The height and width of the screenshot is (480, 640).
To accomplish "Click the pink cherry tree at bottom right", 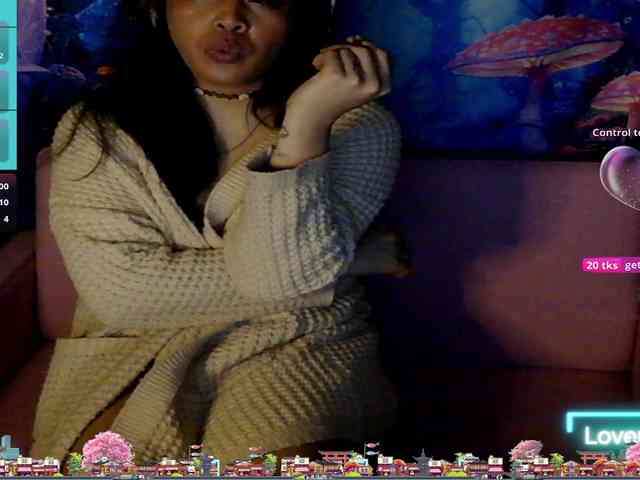I will click(x=526, y=453).
